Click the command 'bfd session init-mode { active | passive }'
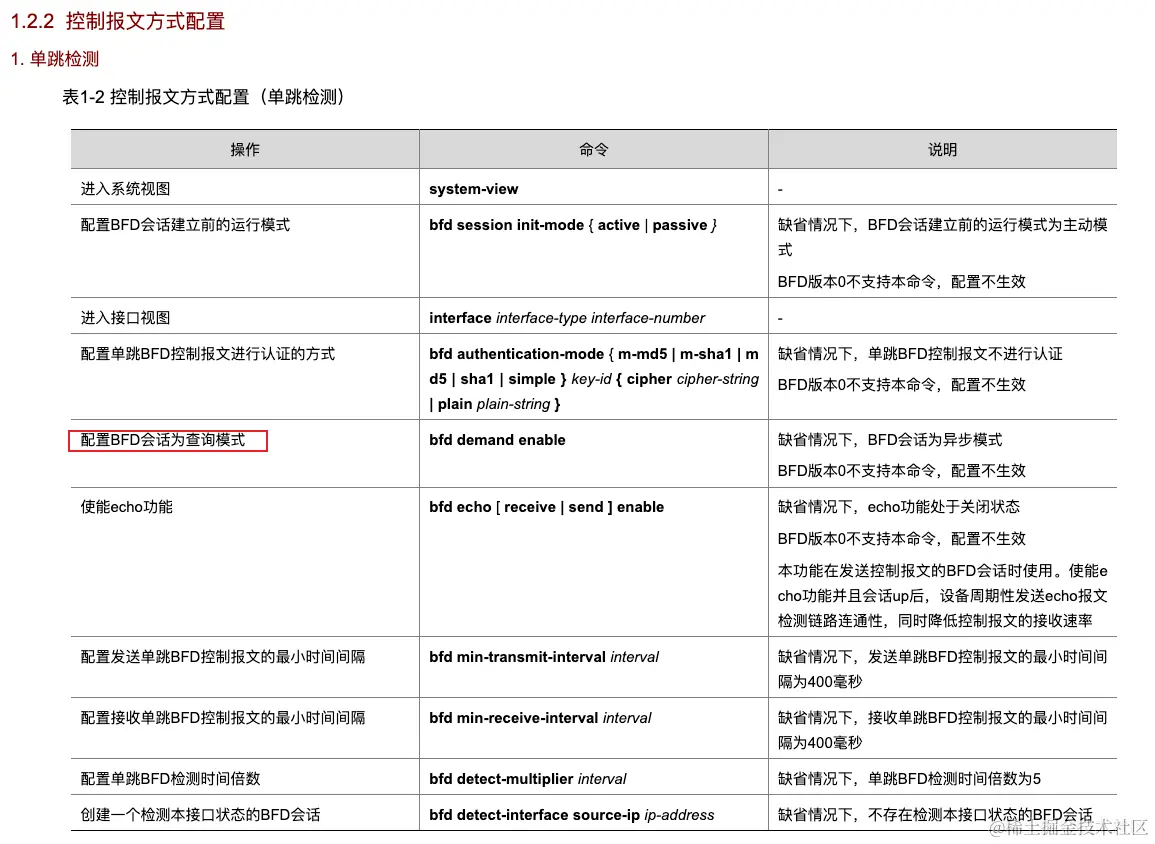Viewport: 1155px width, 844px height. point(573,225)
